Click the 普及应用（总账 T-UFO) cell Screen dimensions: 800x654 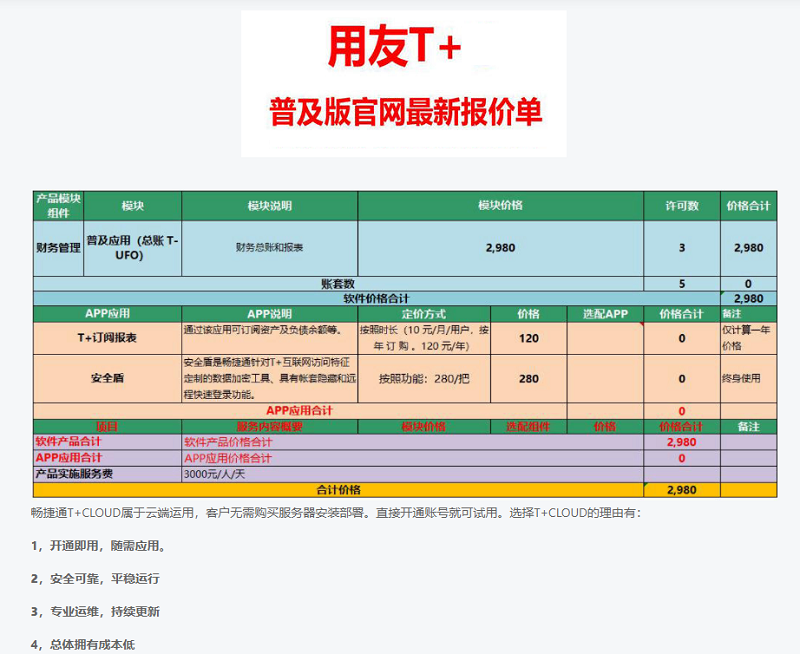click(x=132, y=248)
